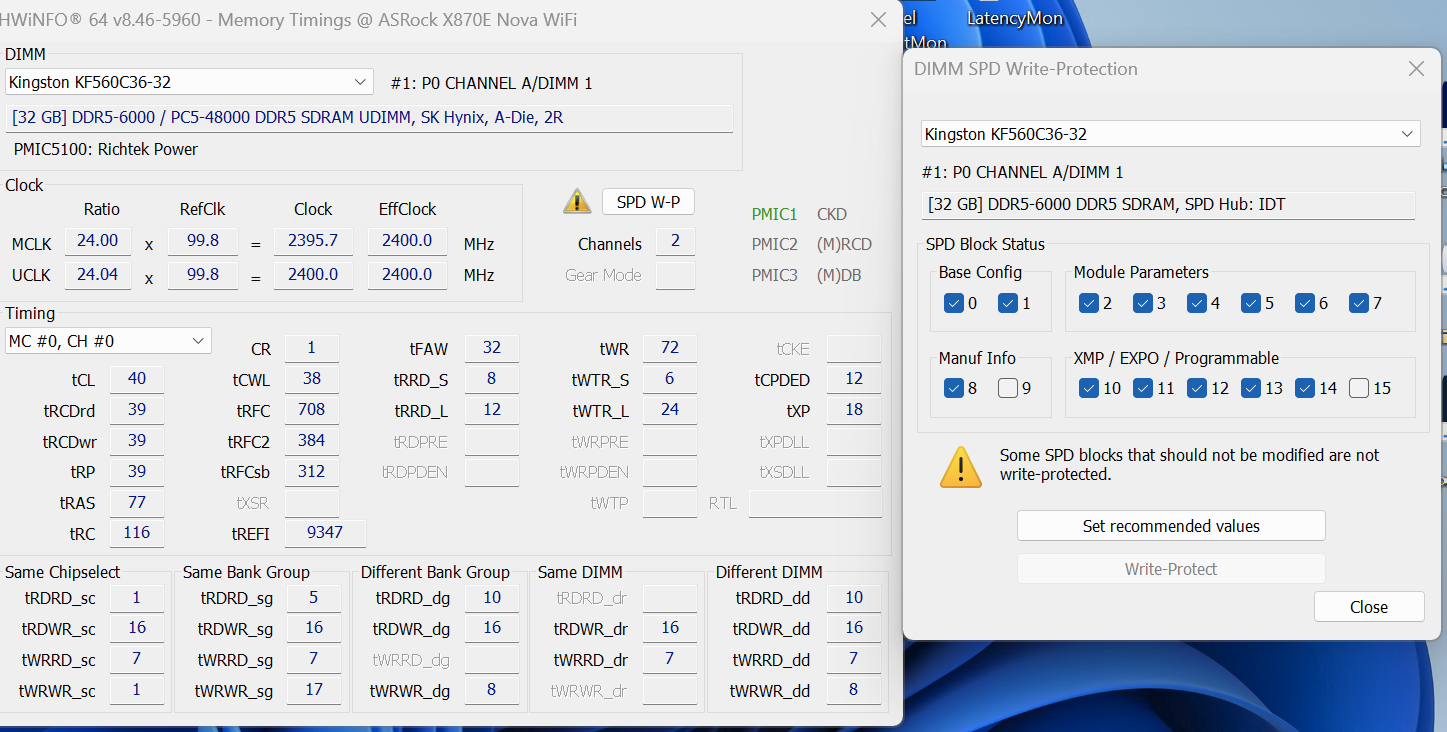Click the Channels value field

pyautogui.click(x=676, y=242)
